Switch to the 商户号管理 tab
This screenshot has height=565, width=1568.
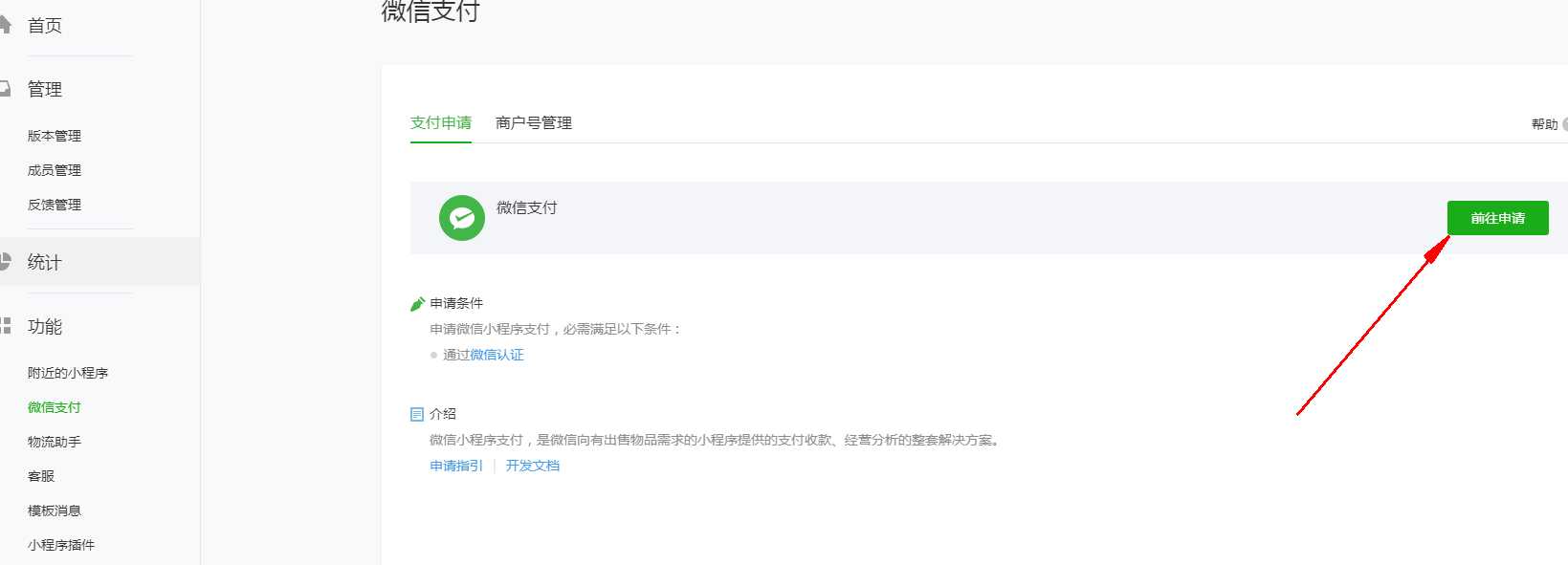pos(534,122)
